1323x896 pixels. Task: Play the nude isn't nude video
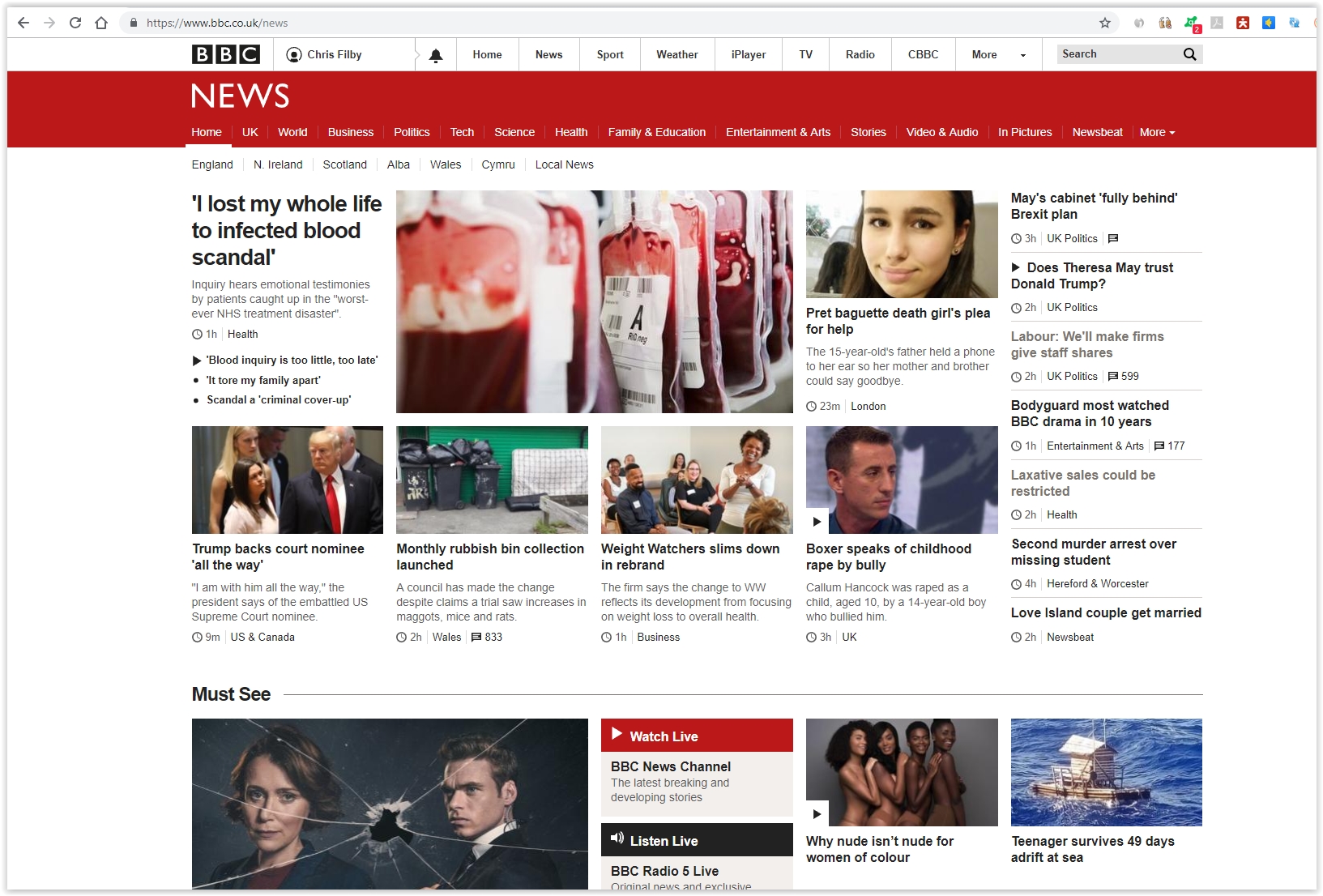click(x=817, y=814)
